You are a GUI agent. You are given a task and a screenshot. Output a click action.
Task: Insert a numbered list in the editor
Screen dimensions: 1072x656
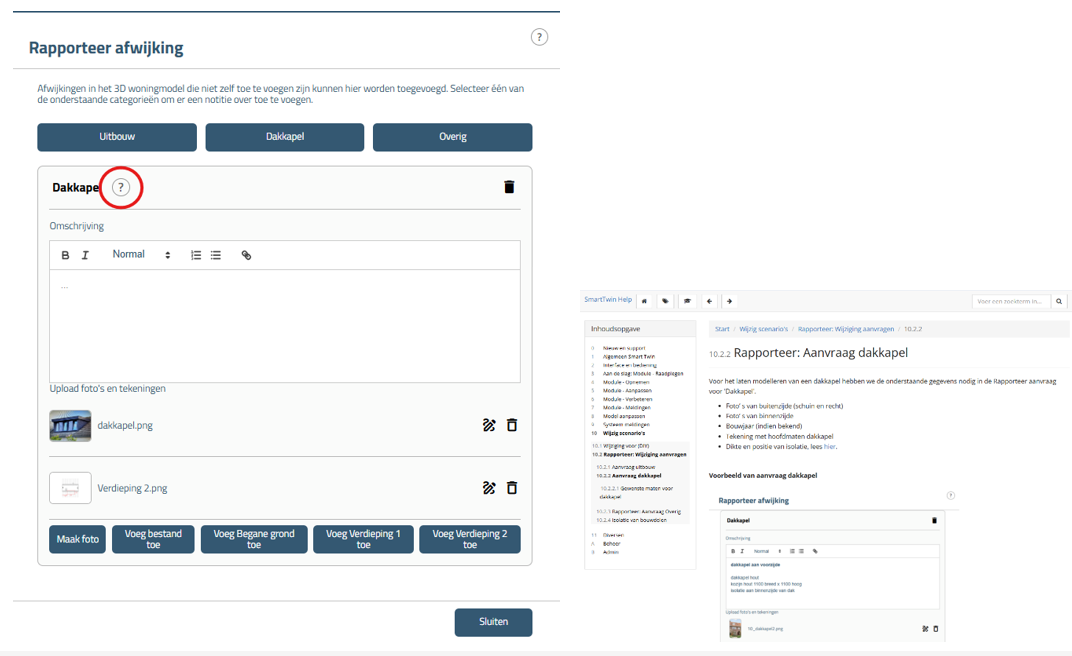[x=196, y=255]
